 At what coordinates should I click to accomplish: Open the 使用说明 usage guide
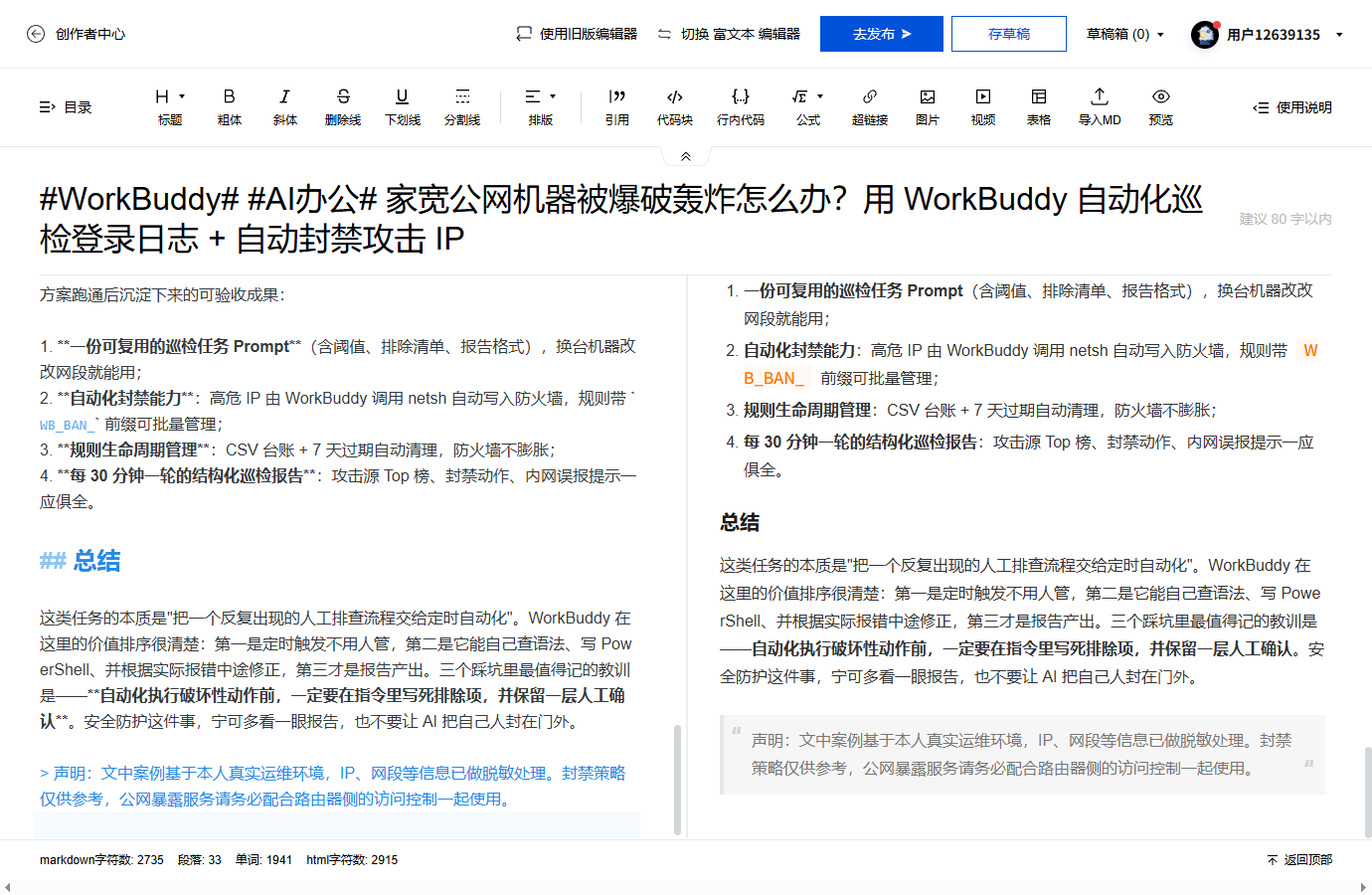[x=1292, y=107]
